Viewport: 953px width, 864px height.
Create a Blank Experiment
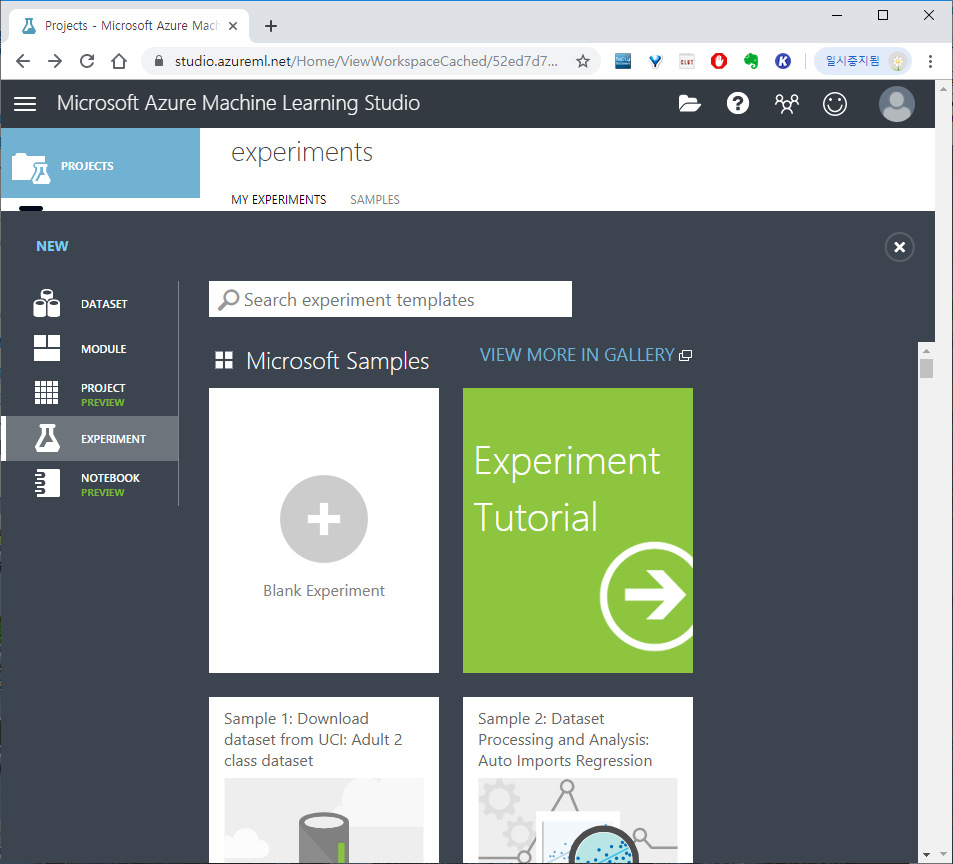click(324, 530)
